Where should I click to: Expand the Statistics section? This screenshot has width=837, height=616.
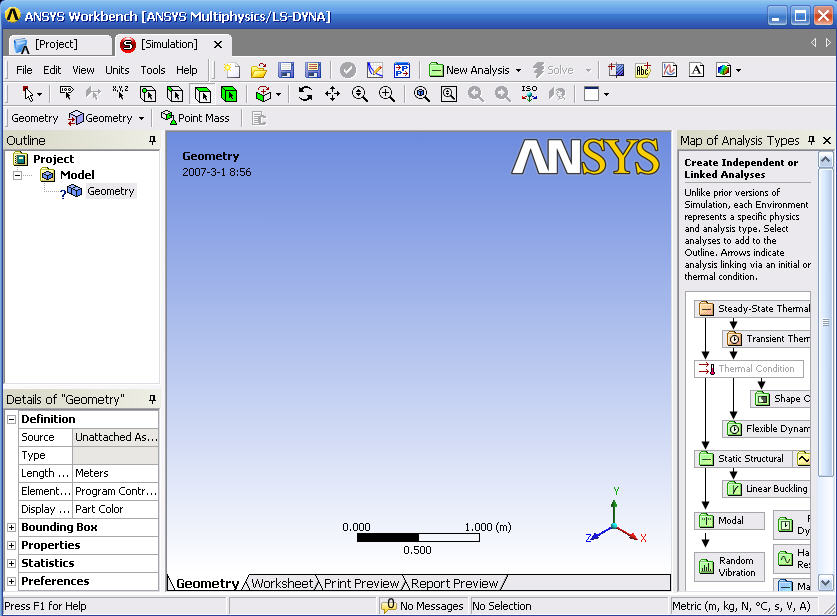tap(11, 564)
